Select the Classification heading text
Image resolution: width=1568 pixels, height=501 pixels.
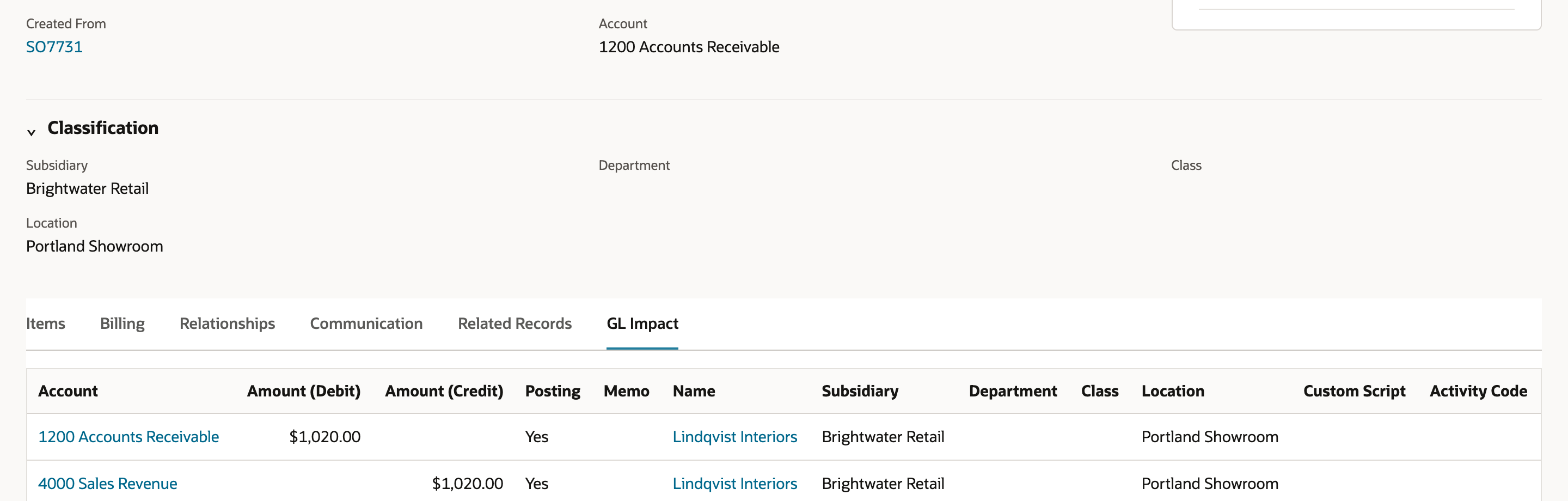click(103, 128)
